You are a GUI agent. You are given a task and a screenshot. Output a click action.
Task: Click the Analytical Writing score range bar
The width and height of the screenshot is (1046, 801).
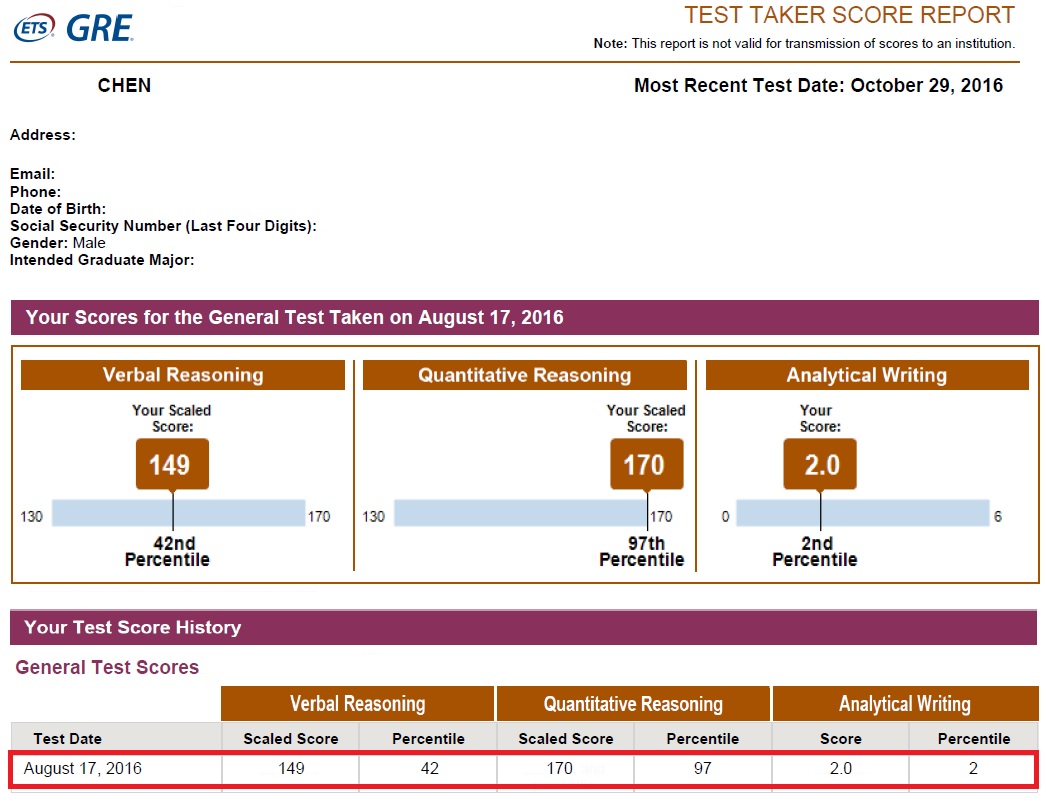coord(863,513)
